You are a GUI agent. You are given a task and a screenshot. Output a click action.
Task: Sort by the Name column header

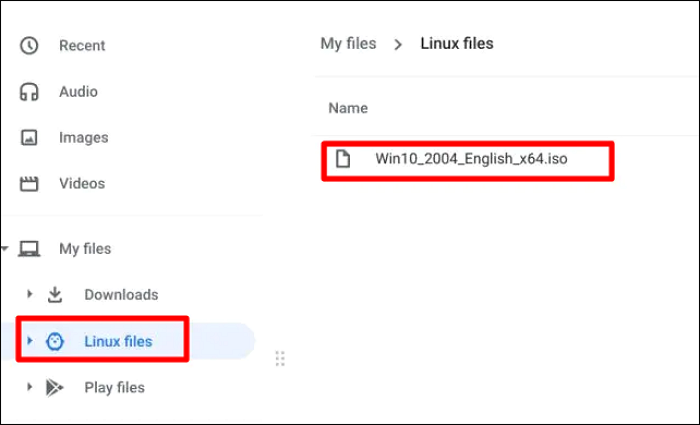pos(348,108)
